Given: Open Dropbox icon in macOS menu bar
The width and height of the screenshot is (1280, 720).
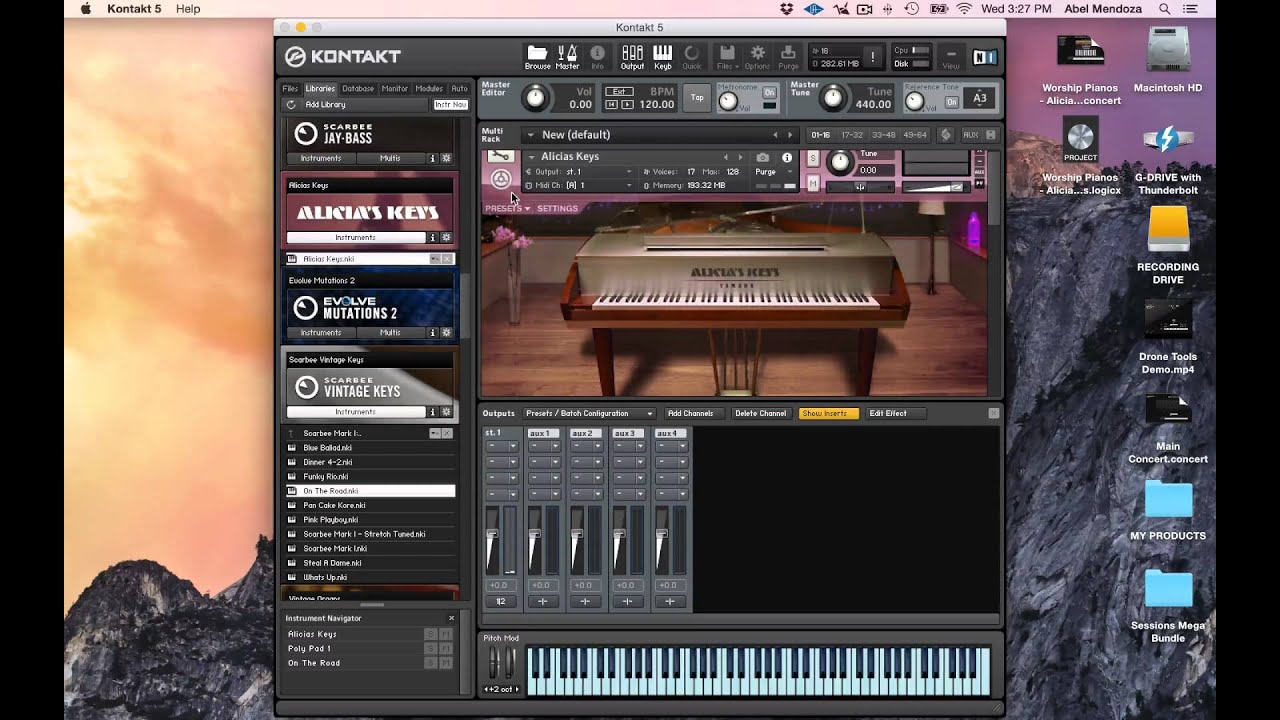Looking at the screenshot, I should tap(787, 9).
